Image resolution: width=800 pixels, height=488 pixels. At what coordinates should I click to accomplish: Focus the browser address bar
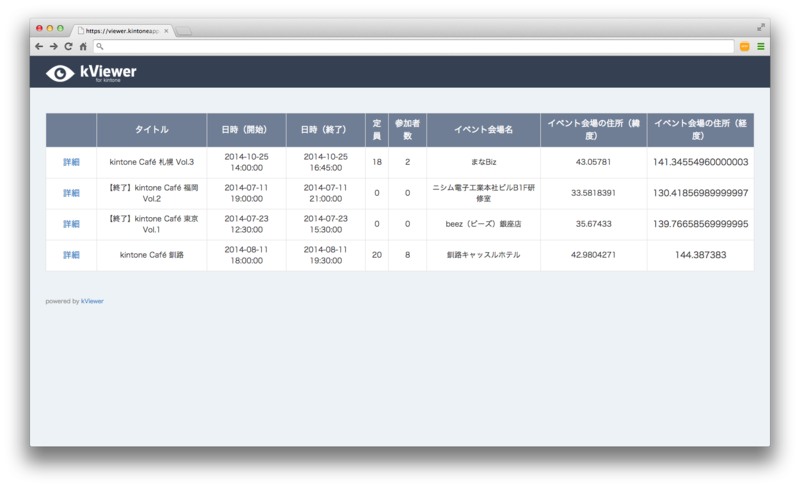point(414,46)
